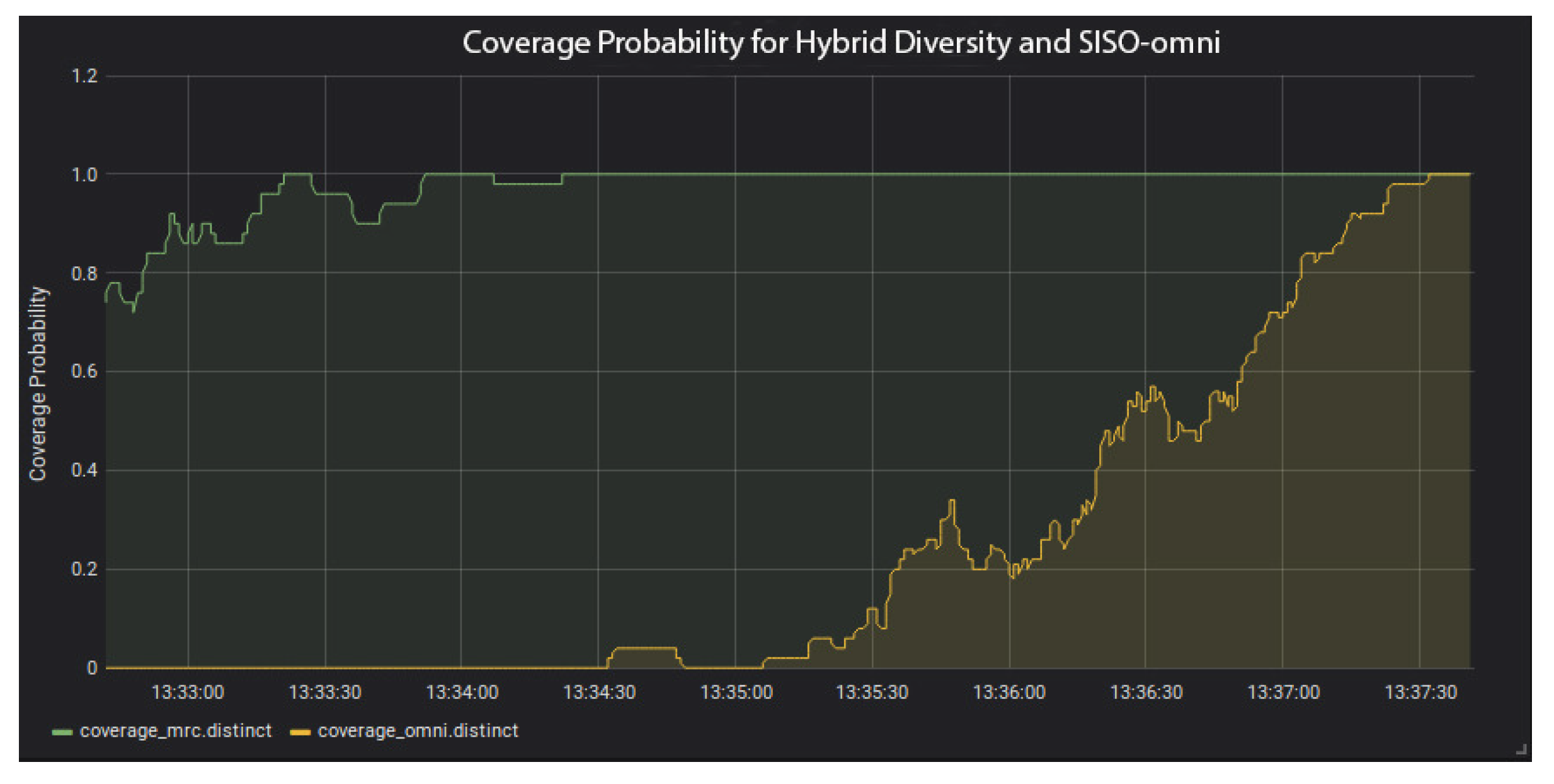Screen dimensions: 1554x784
Task: Click the vertical Coverage Probability axis title
Action: pyautogui.click(x=38, y=383)
